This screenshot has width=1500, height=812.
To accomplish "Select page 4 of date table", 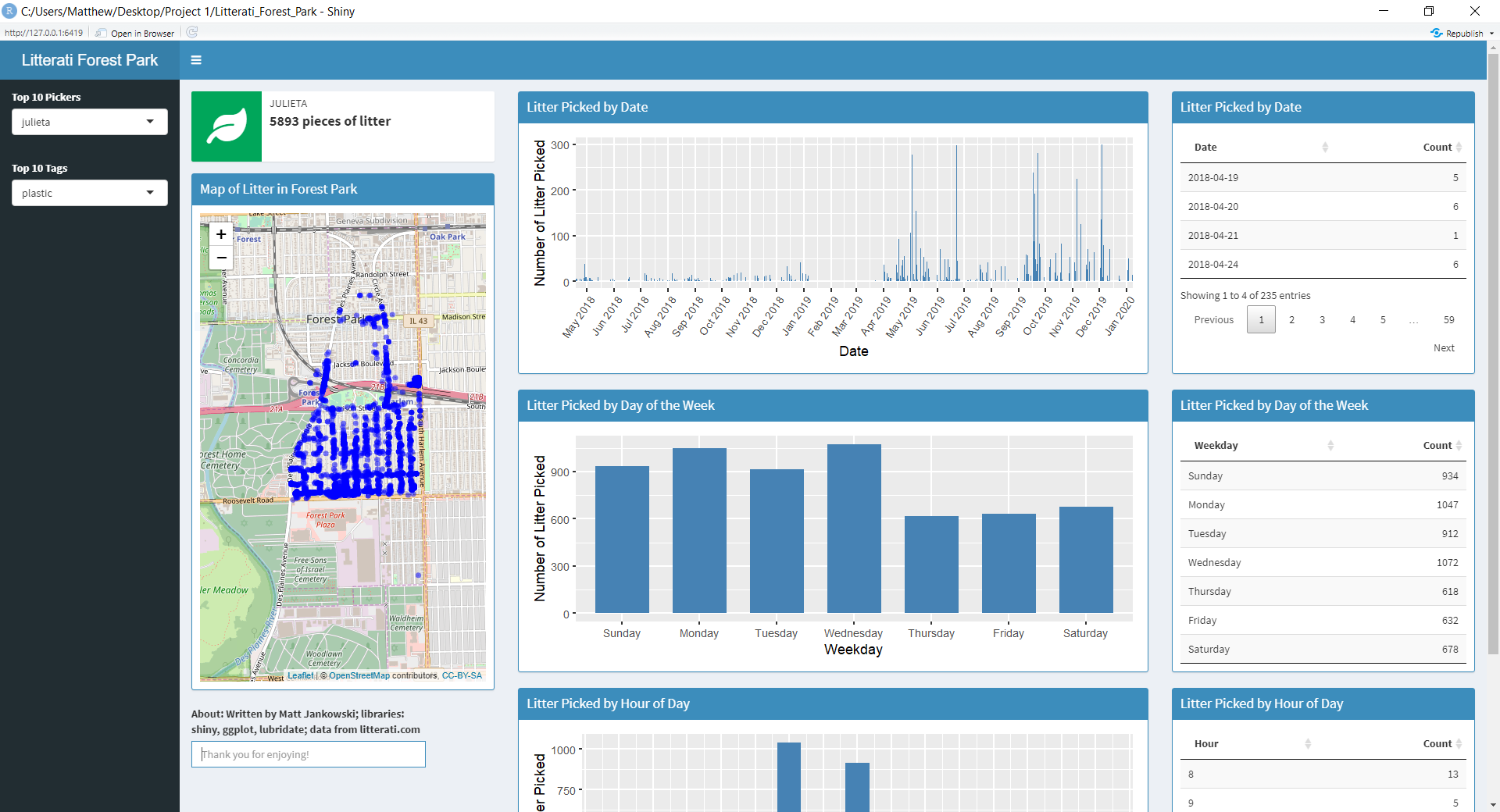I will 1352,320.
